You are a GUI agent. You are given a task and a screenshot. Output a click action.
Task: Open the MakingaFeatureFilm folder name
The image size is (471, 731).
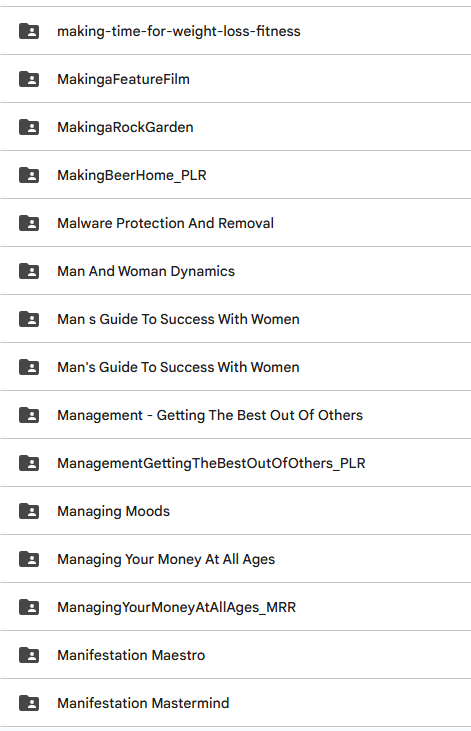123,79
